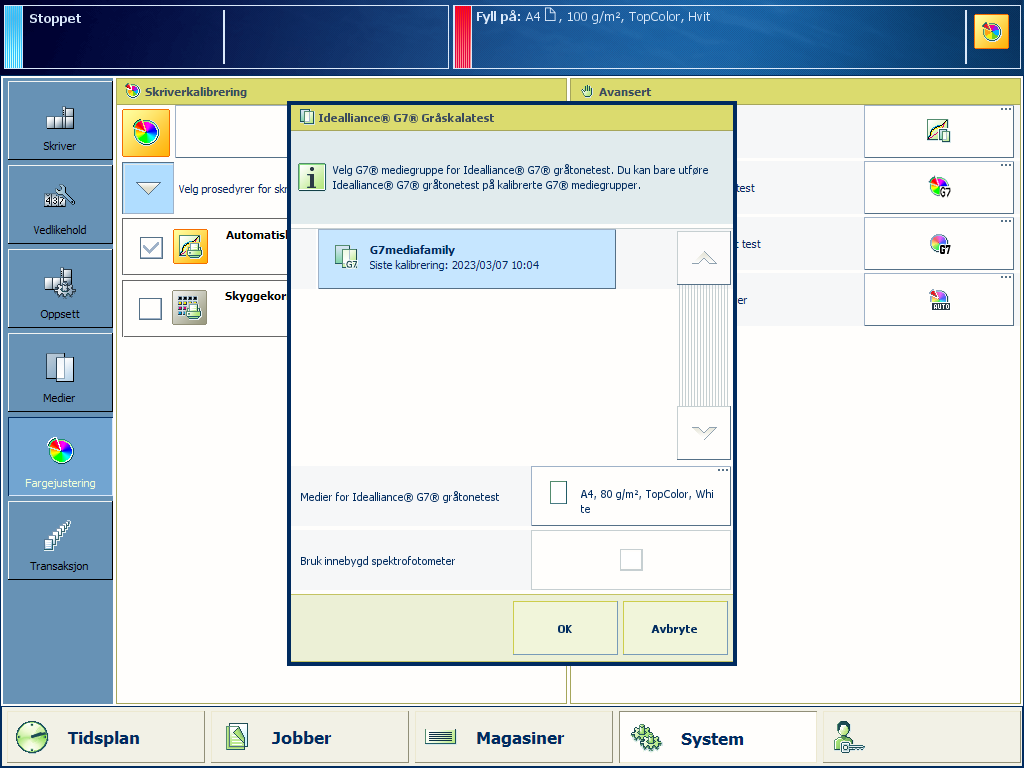Screen dimensions: 1024x768
Task: Open media selector A4, 80 g/m² TopColor
Action: click(x=631, y=496)
